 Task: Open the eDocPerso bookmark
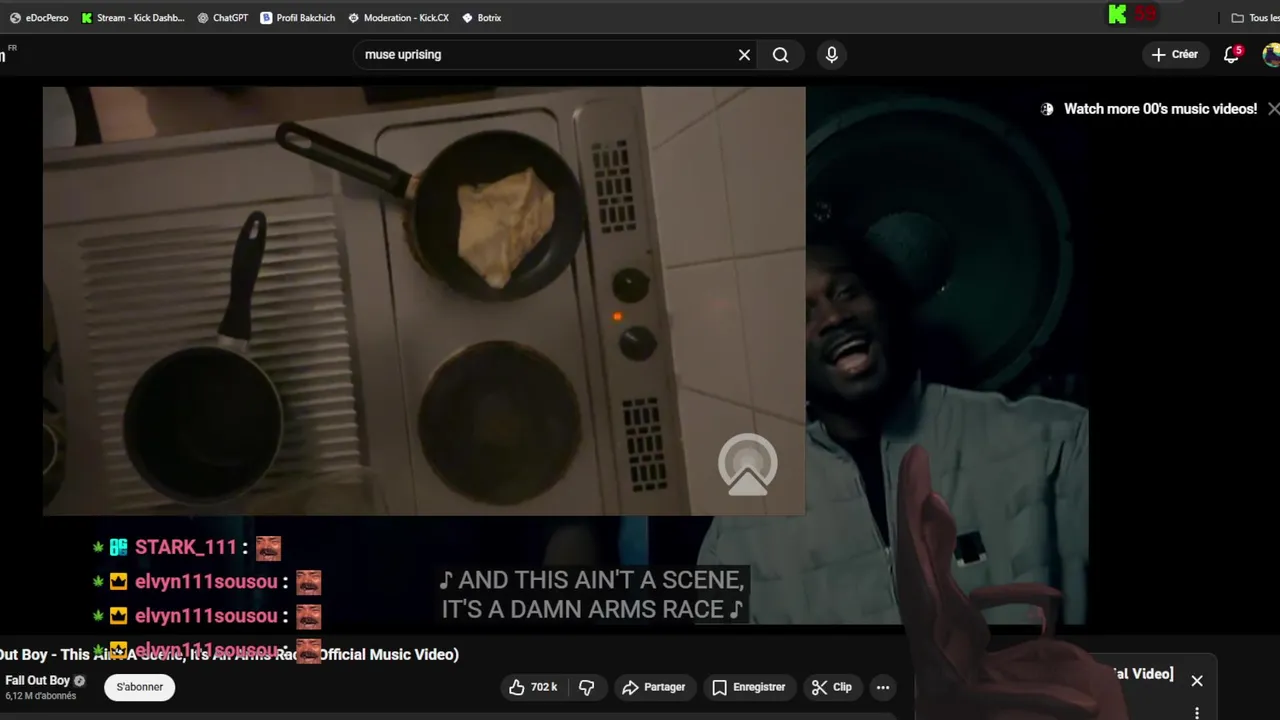tap(39, 18)
